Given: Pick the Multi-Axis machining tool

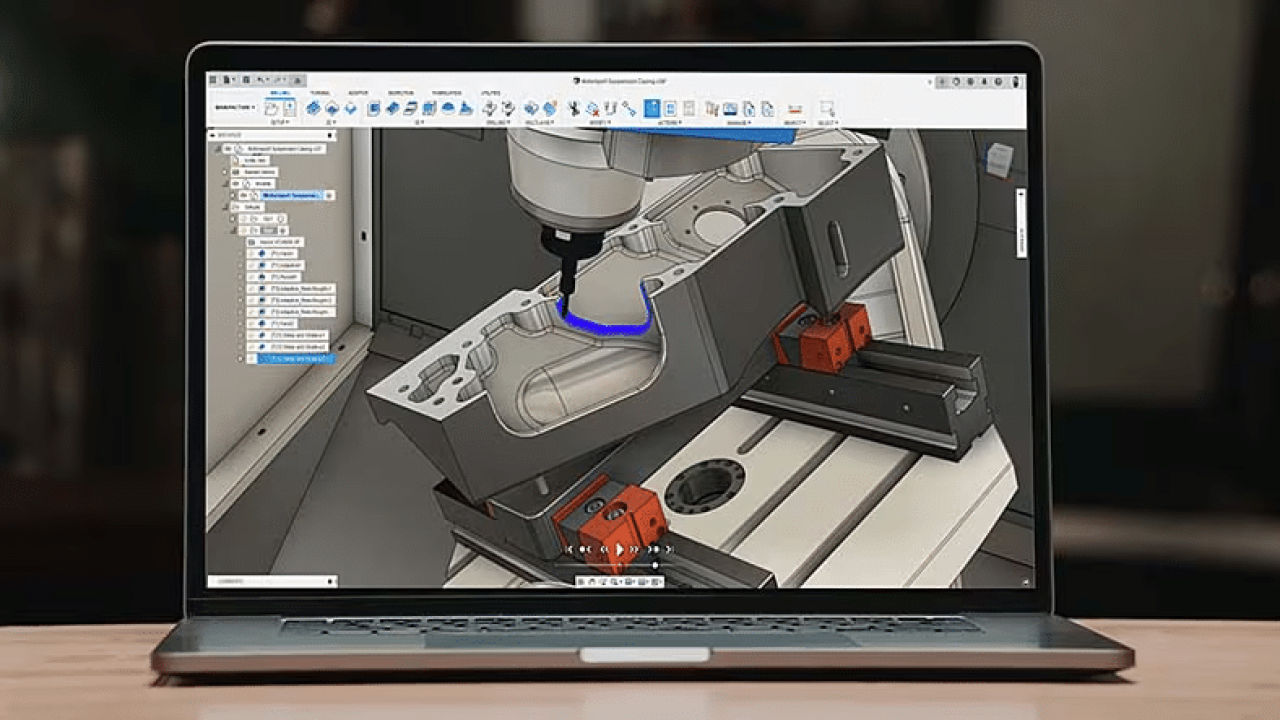Looking at the screenshot, I should click(532, 110).
